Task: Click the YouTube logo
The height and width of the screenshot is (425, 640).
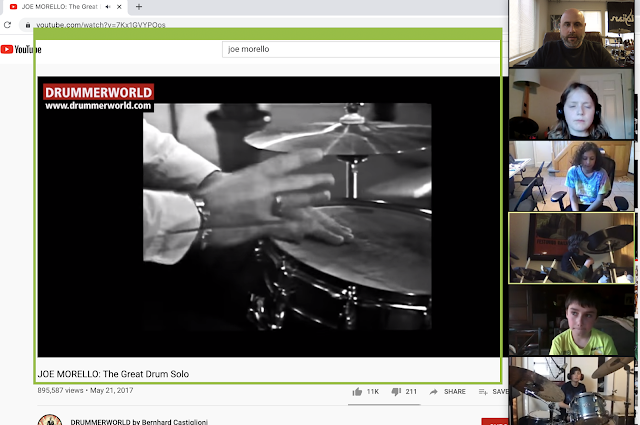Action: (21, 49)
